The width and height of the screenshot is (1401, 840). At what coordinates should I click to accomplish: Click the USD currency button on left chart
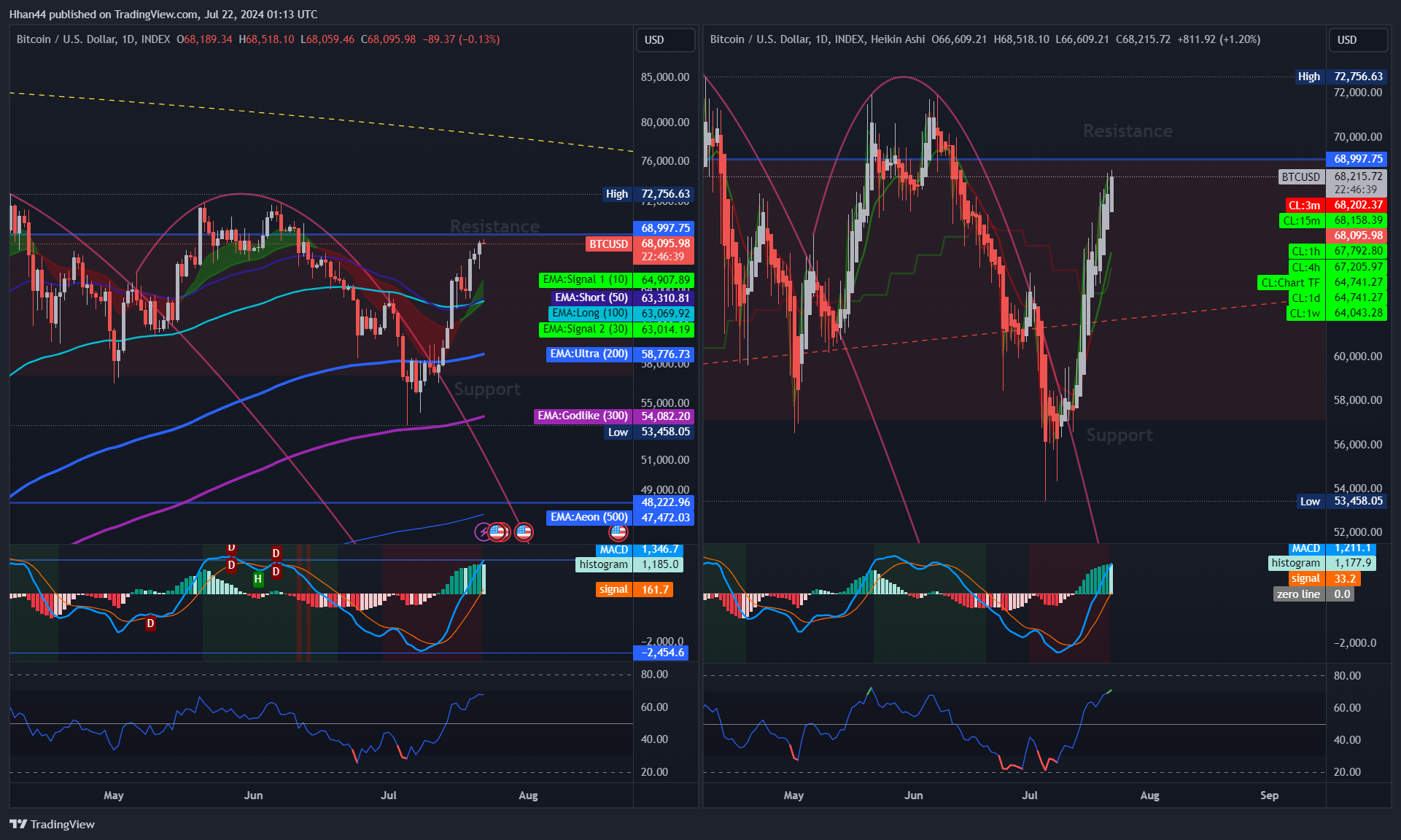tap(665, 40)
